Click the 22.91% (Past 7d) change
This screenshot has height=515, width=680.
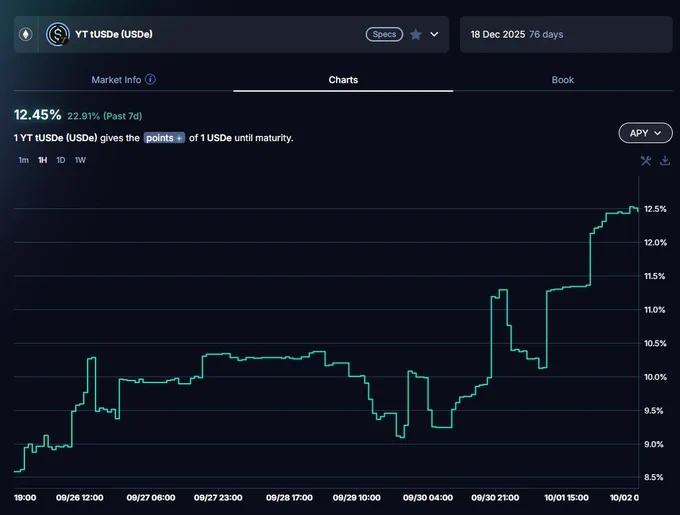105,116
